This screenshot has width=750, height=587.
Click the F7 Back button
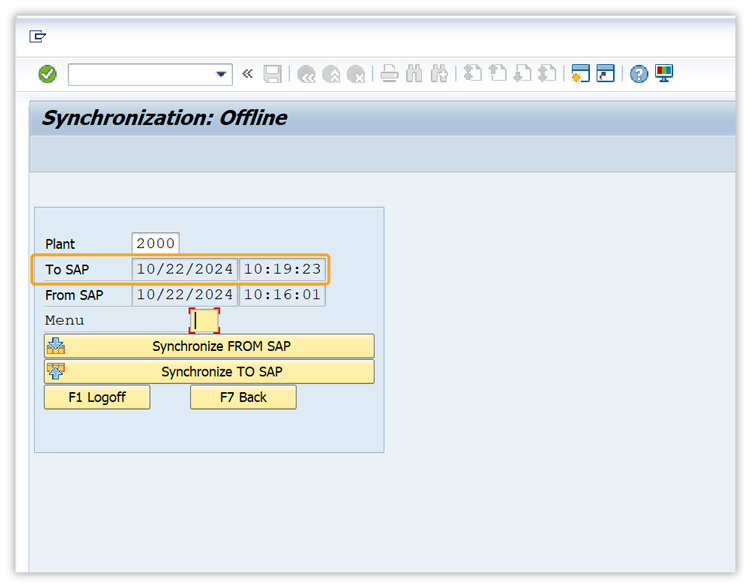click(x=243, y=397)
